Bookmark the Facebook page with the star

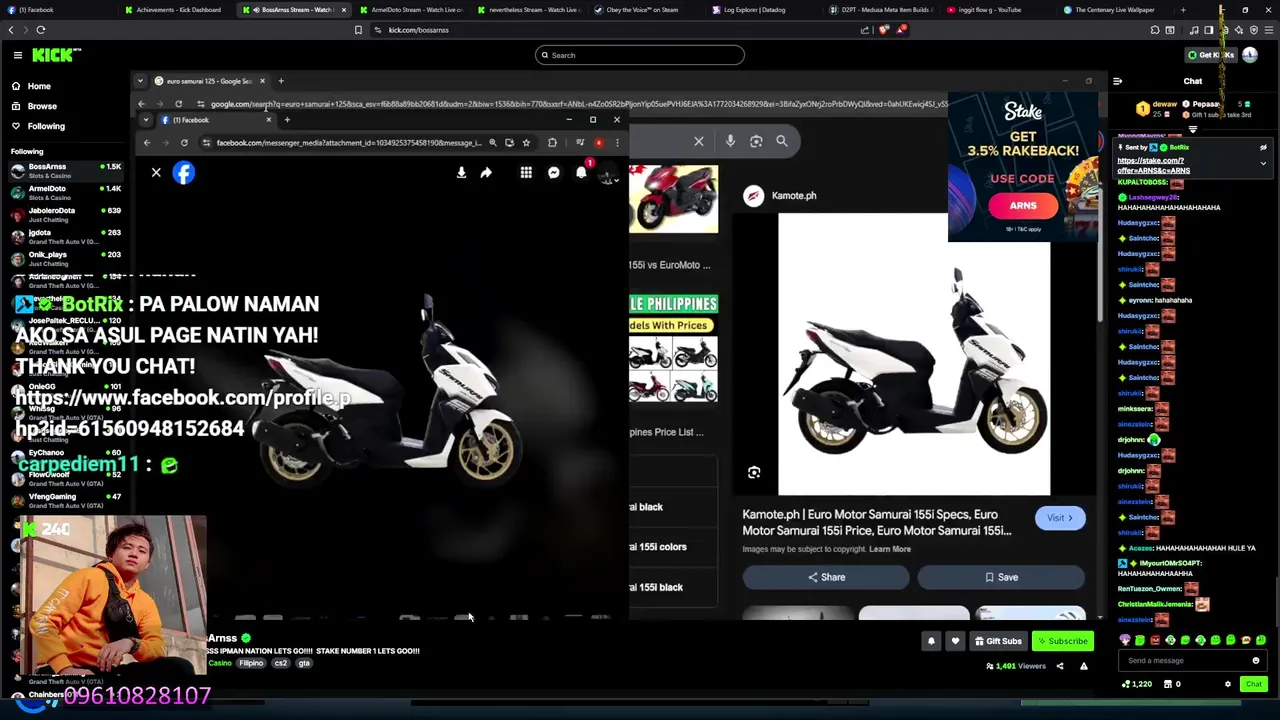pos(526,142)
